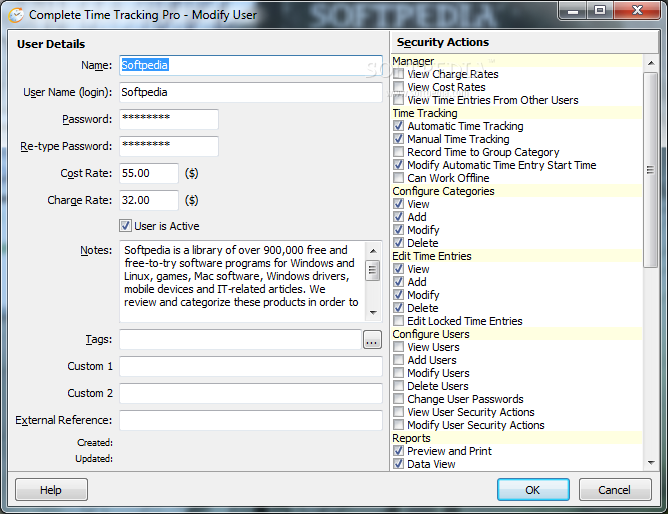Check Record Time to Group Category
This screenshot has height=514, width=668.
pos(398,152)
